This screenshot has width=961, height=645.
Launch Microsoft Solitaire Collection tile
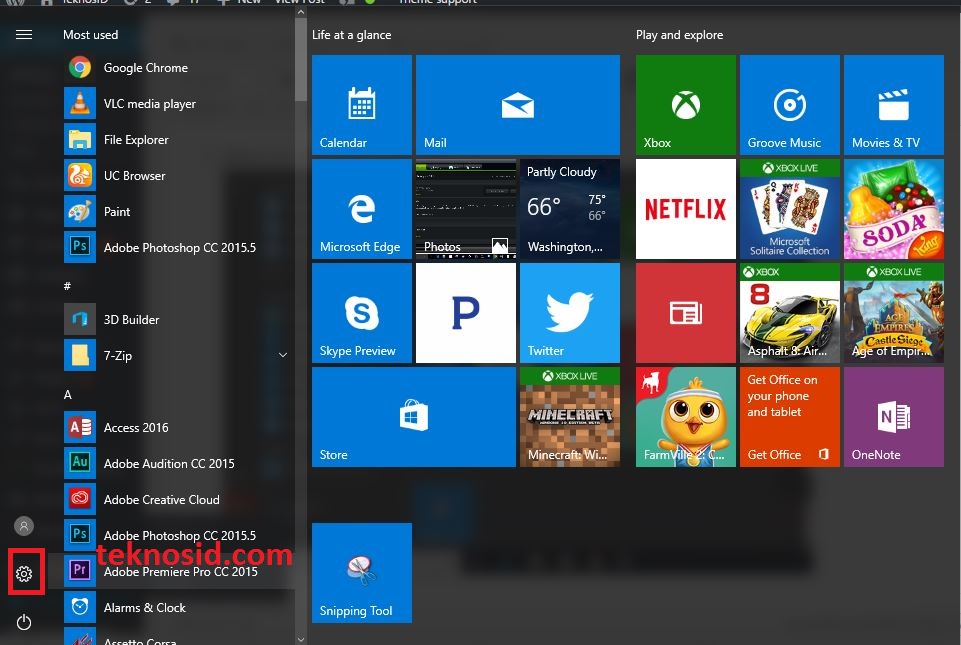click(790, 209)
